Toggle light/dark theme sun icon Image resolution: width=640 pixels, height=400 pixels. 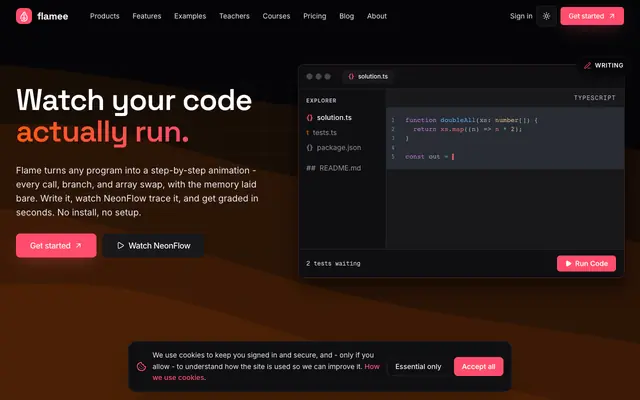546,16
